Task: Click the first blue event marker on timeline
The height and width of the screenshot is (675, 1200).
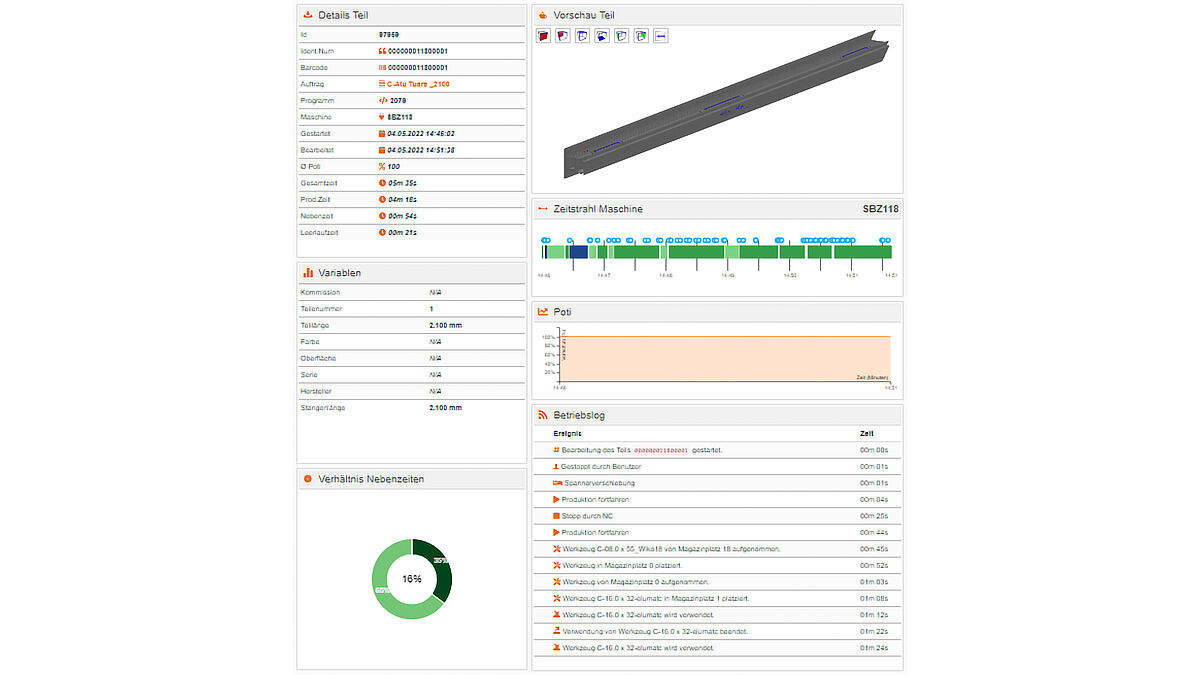Action: coord(545,240)
